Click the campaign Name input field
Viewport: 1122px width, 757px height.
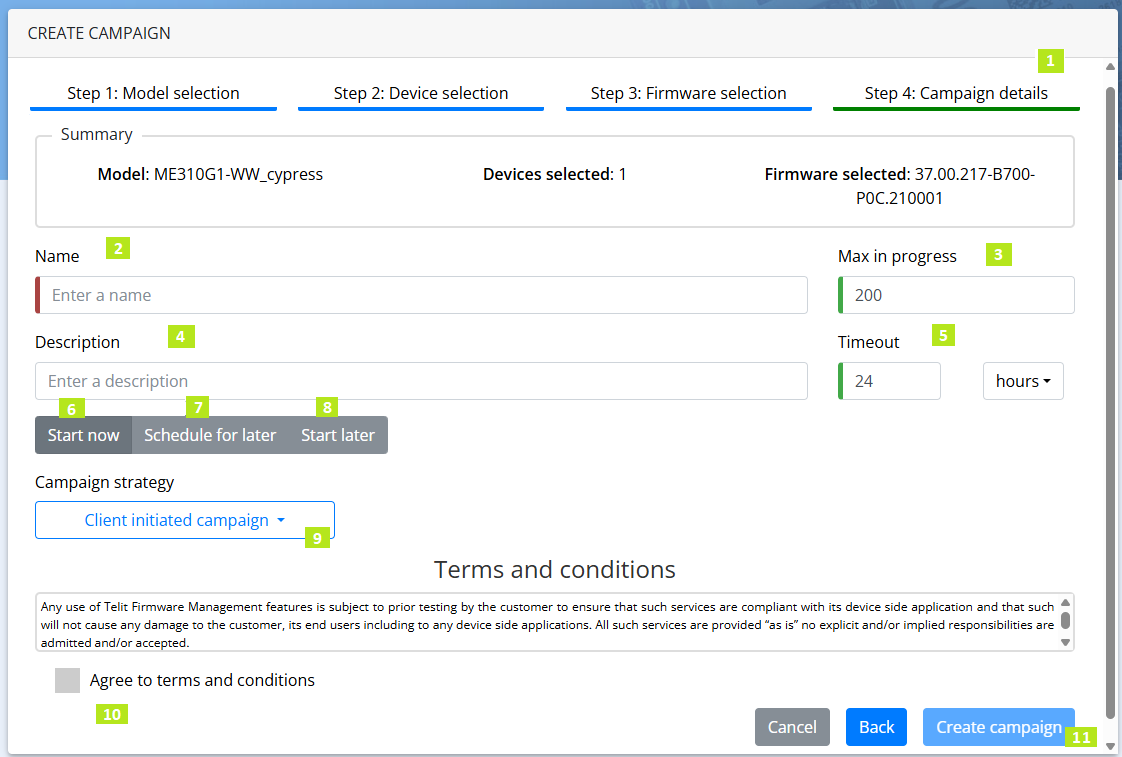point(421,295)
